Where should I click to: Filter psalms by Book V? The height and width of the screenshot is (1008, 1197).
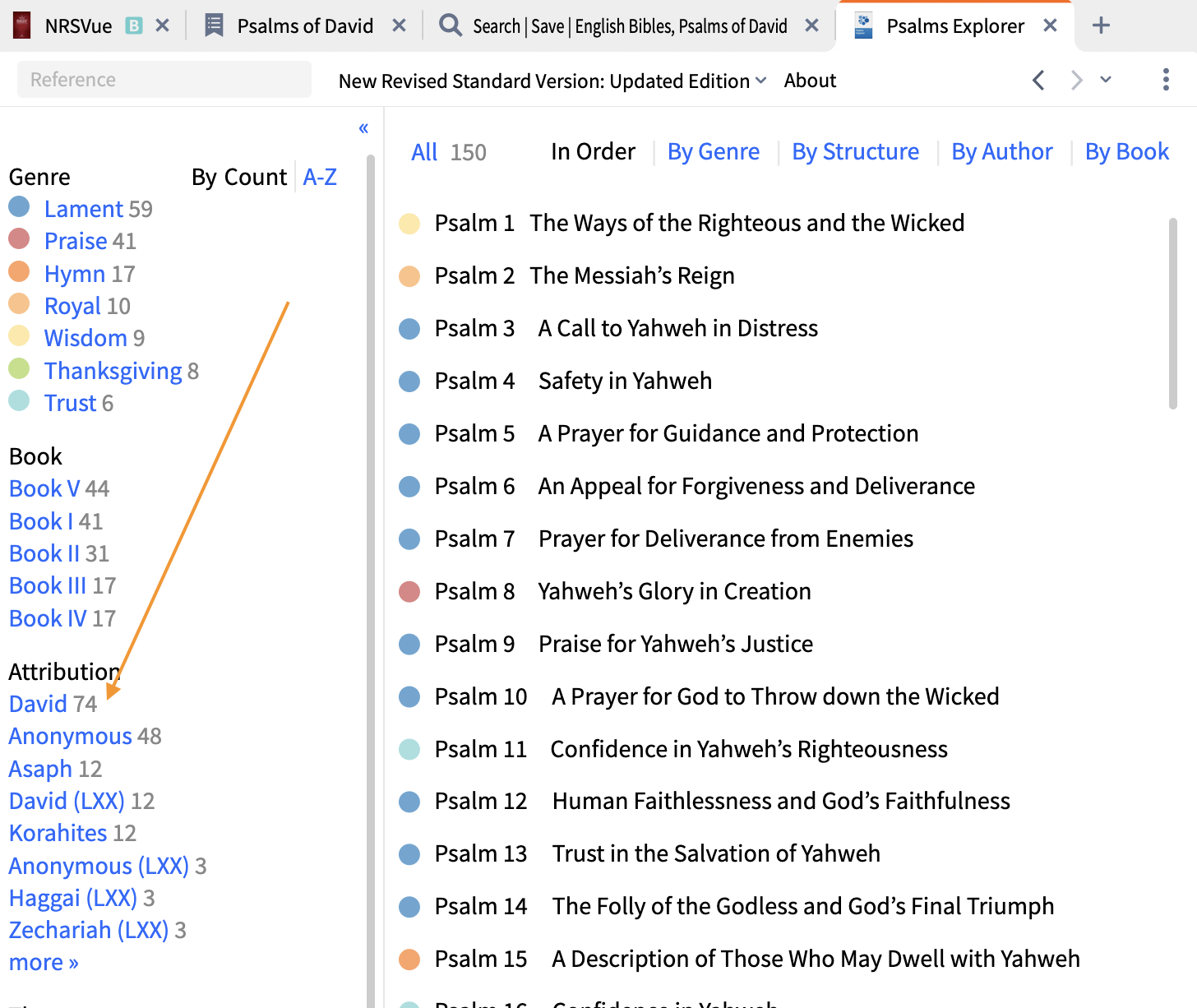[x=44, y=488]
